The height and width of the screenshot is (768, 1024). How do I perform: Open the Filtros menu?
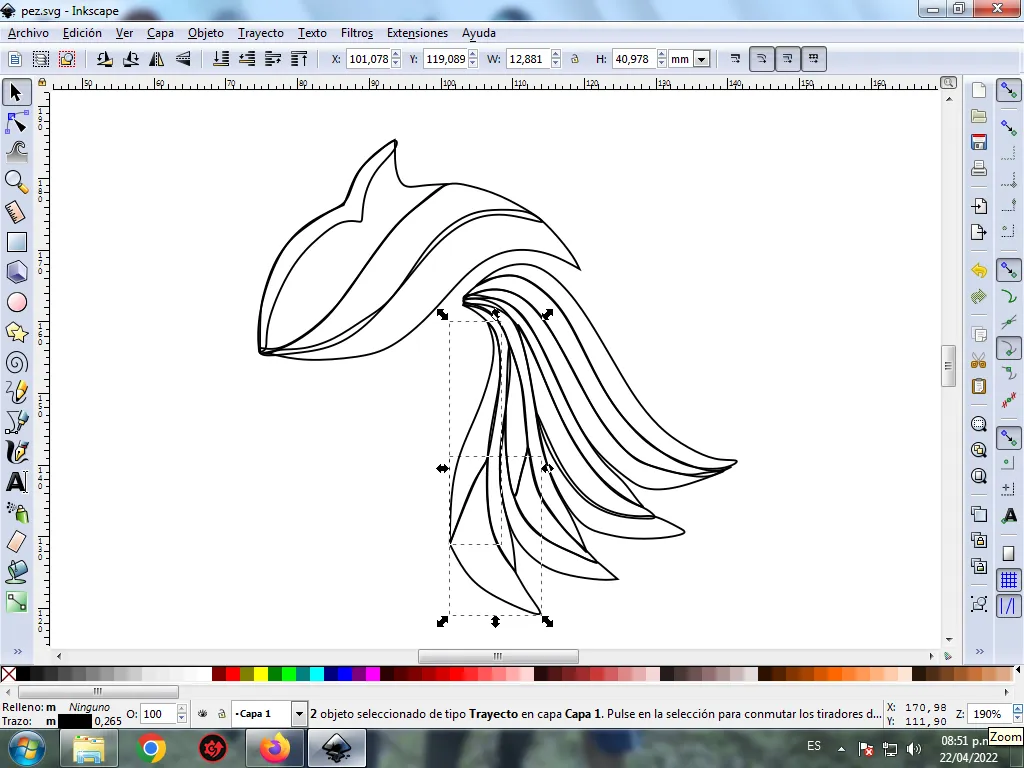357,33
